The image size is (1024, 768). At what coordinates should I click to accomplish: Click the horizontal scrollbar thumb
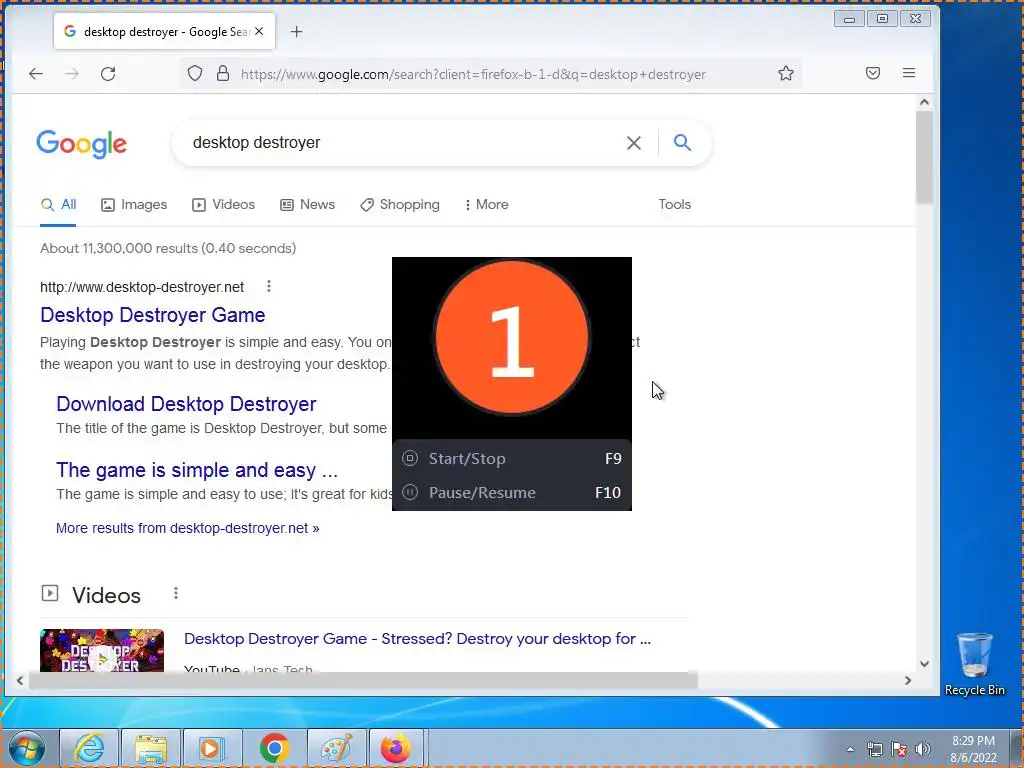(363, 680)
